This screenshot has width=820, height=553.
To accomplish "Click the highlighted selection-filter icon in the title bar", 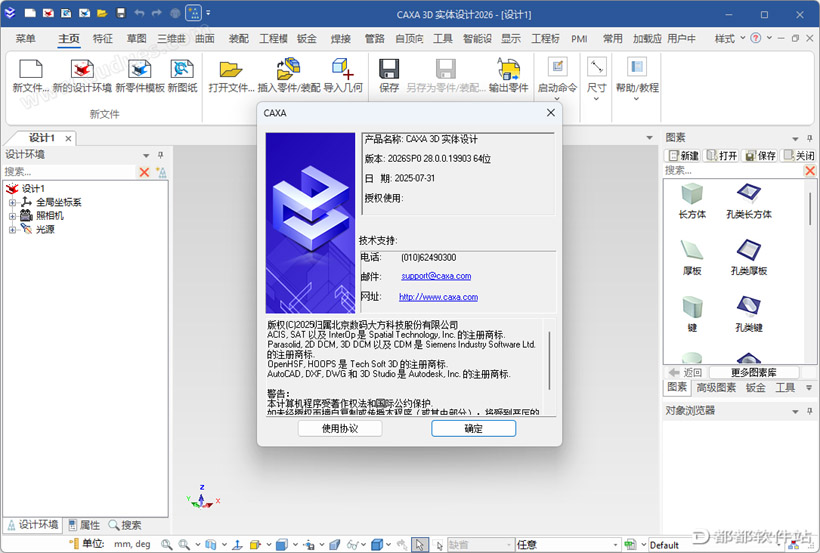I will (193, 13).
